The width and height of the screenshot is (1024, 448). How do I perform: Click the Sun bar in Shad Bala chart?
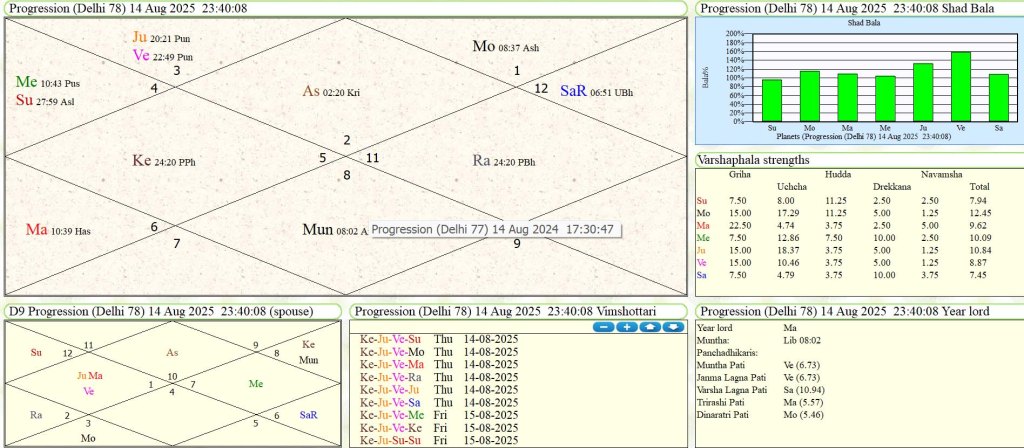pyautogui.click(x=772, y=100)
